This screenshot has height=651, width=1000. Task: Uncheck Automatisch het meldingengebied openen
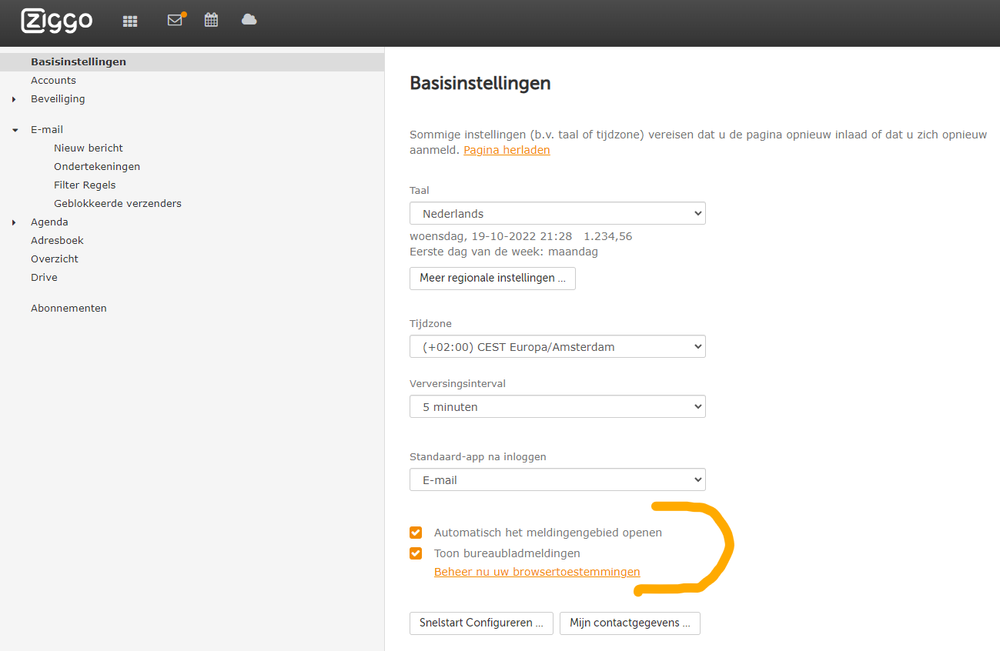(416, 533)
